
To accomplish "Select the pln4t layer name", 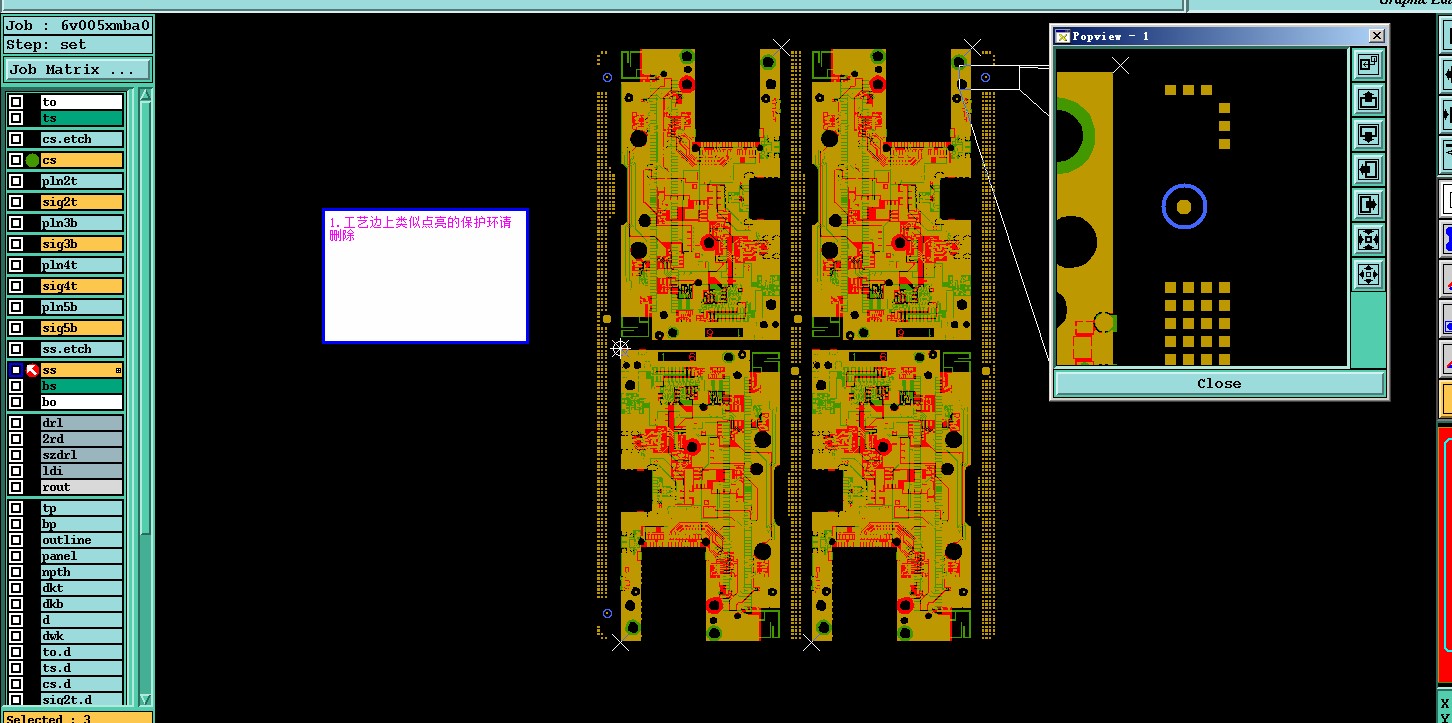I will [81, 265].
